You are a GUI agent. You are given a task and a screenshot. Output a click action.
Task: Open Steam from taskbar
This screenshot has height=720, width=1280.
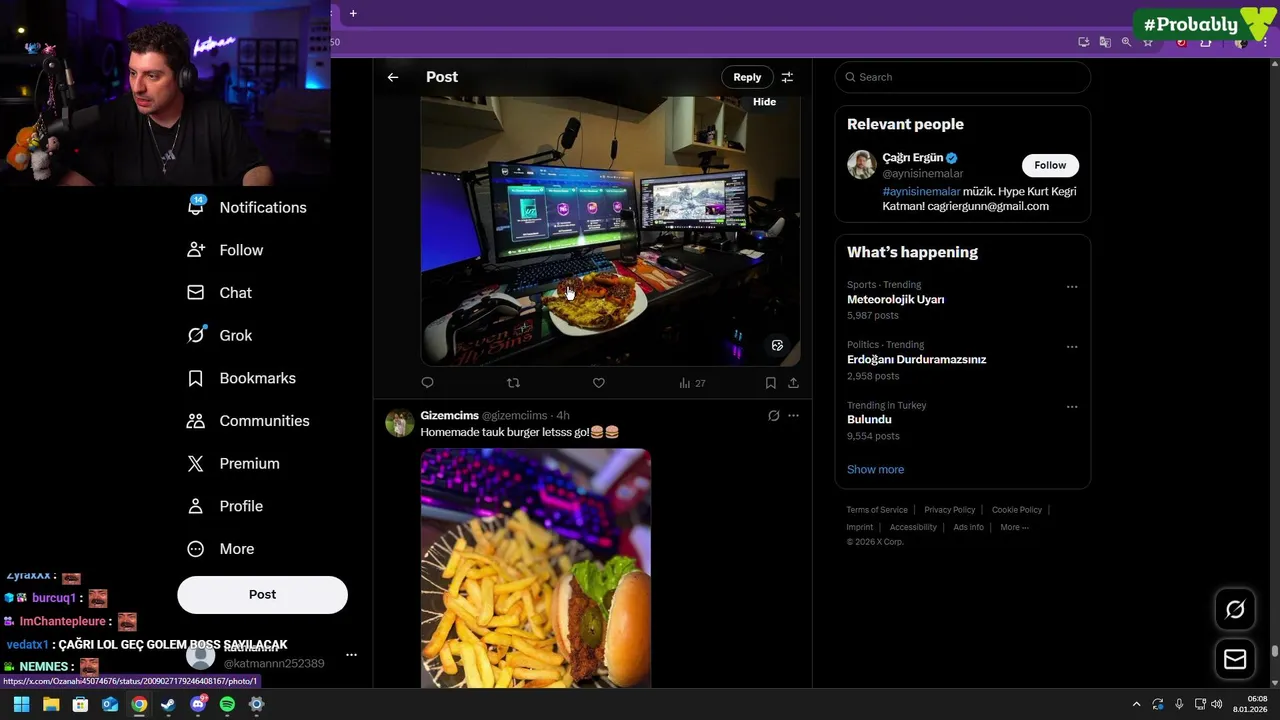[x=168, y=704]
